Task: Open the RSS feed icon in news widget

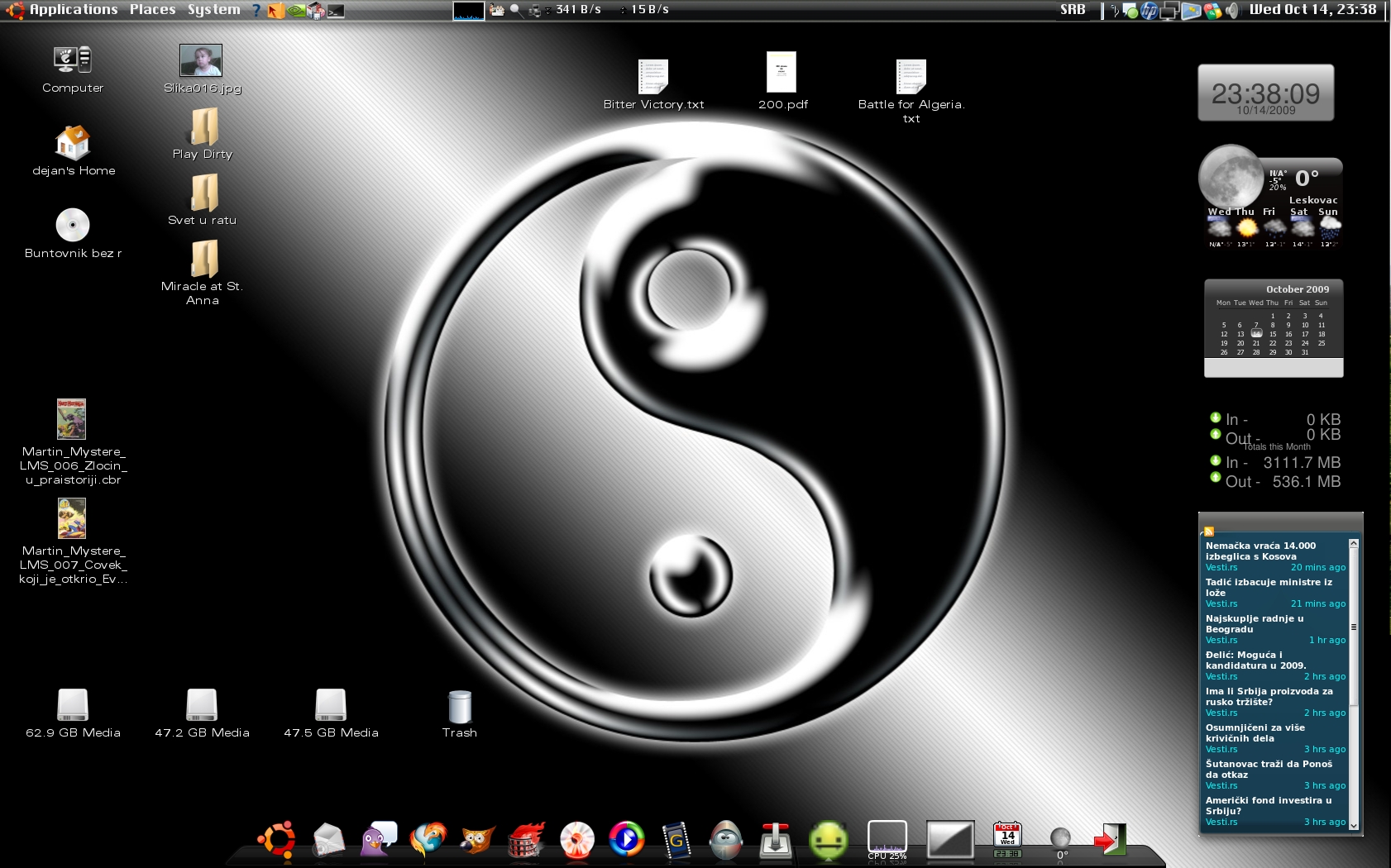Action: click(x=1209, y=532)
